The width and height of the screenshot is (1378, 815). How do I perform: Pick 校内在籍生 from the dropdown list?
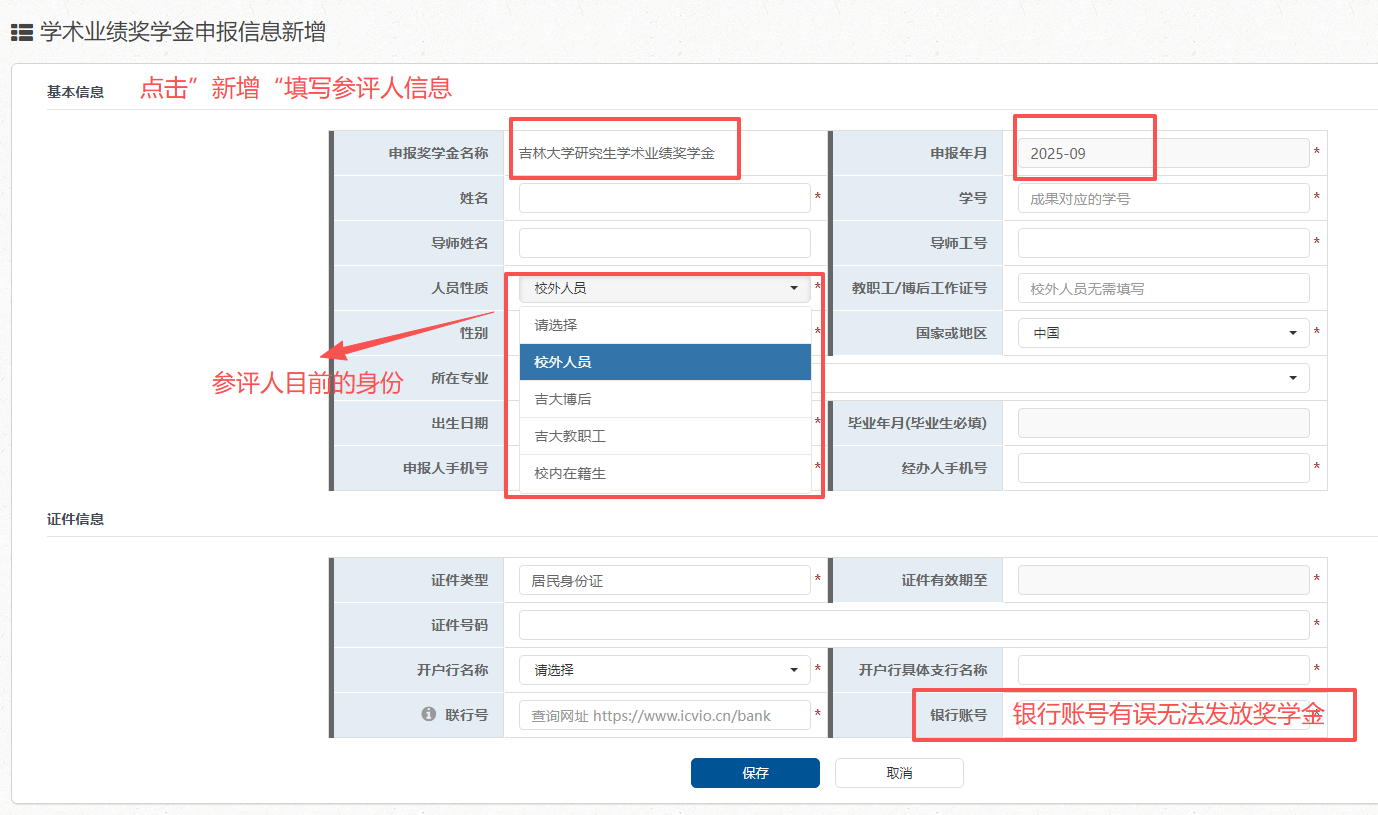(x=664, y=473)
